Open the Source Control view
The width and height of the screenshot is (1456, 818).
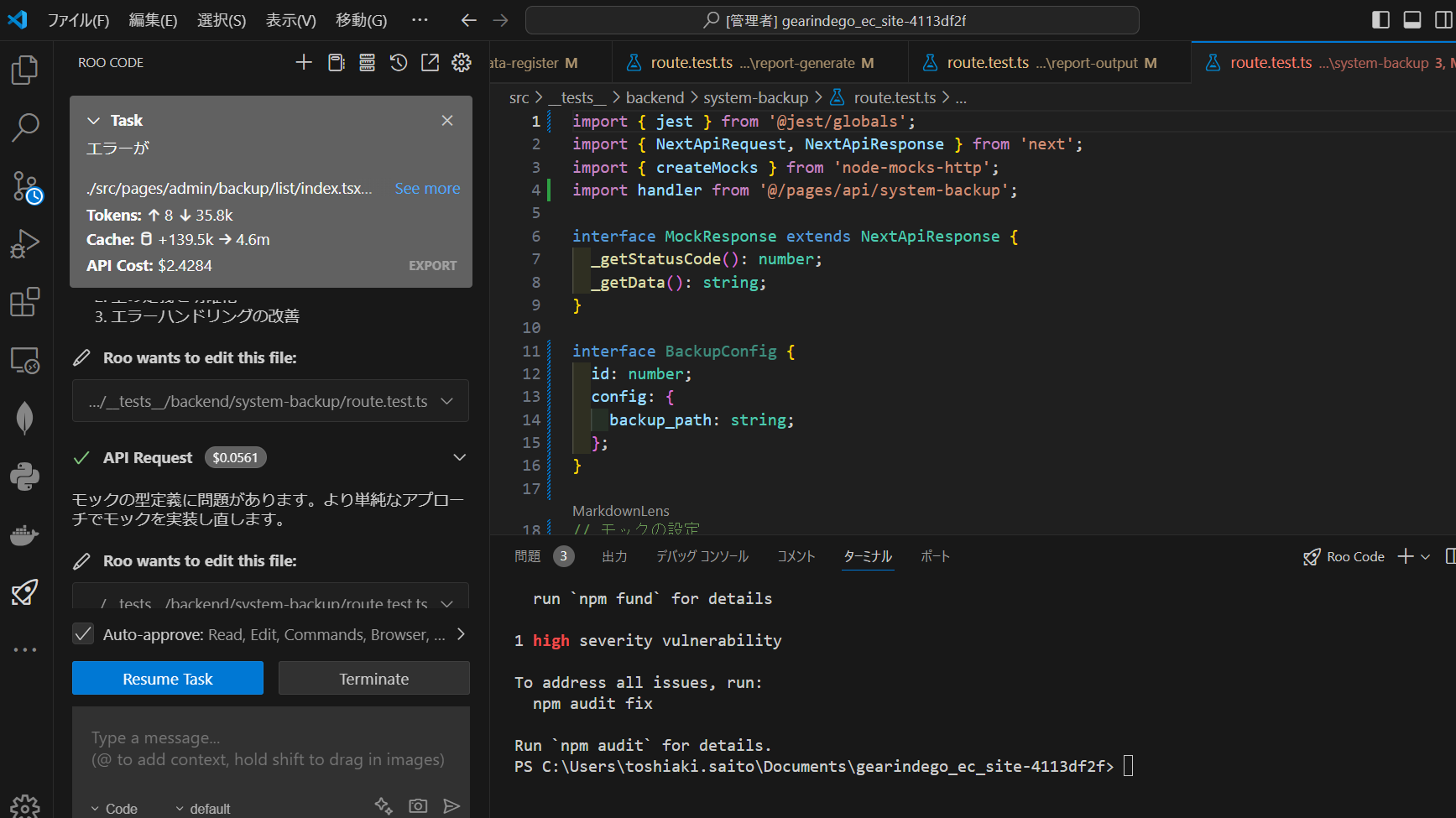[25, 186]
